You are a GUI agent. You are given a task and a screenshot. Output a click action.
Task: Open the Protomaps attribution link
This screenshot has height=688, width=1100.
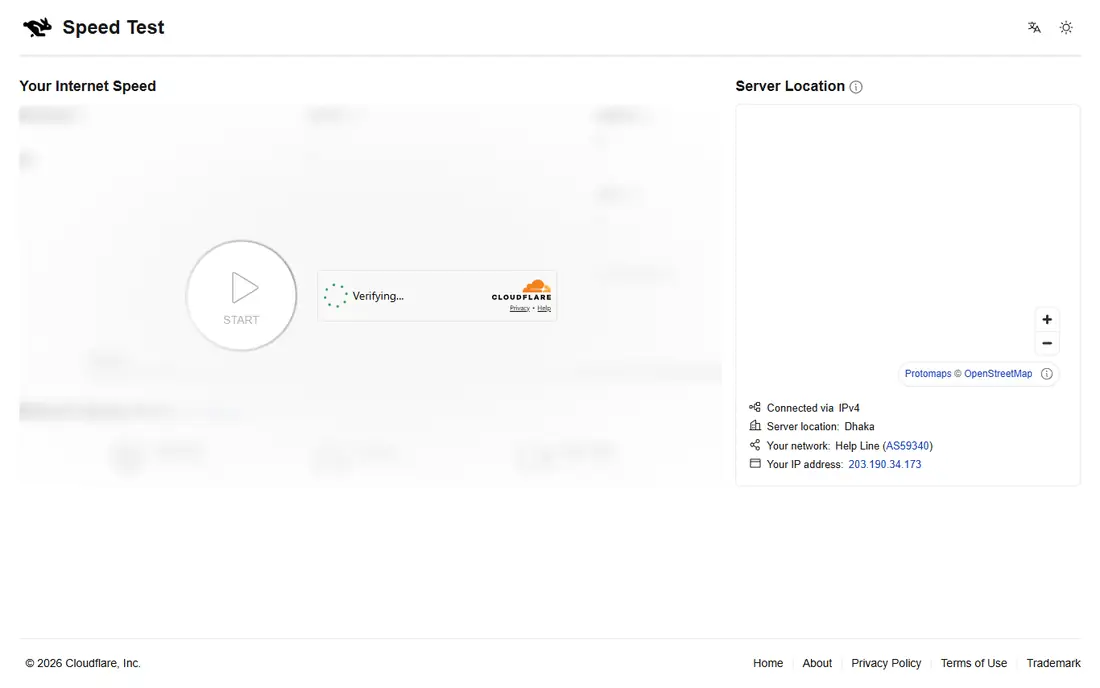point(927,374)
